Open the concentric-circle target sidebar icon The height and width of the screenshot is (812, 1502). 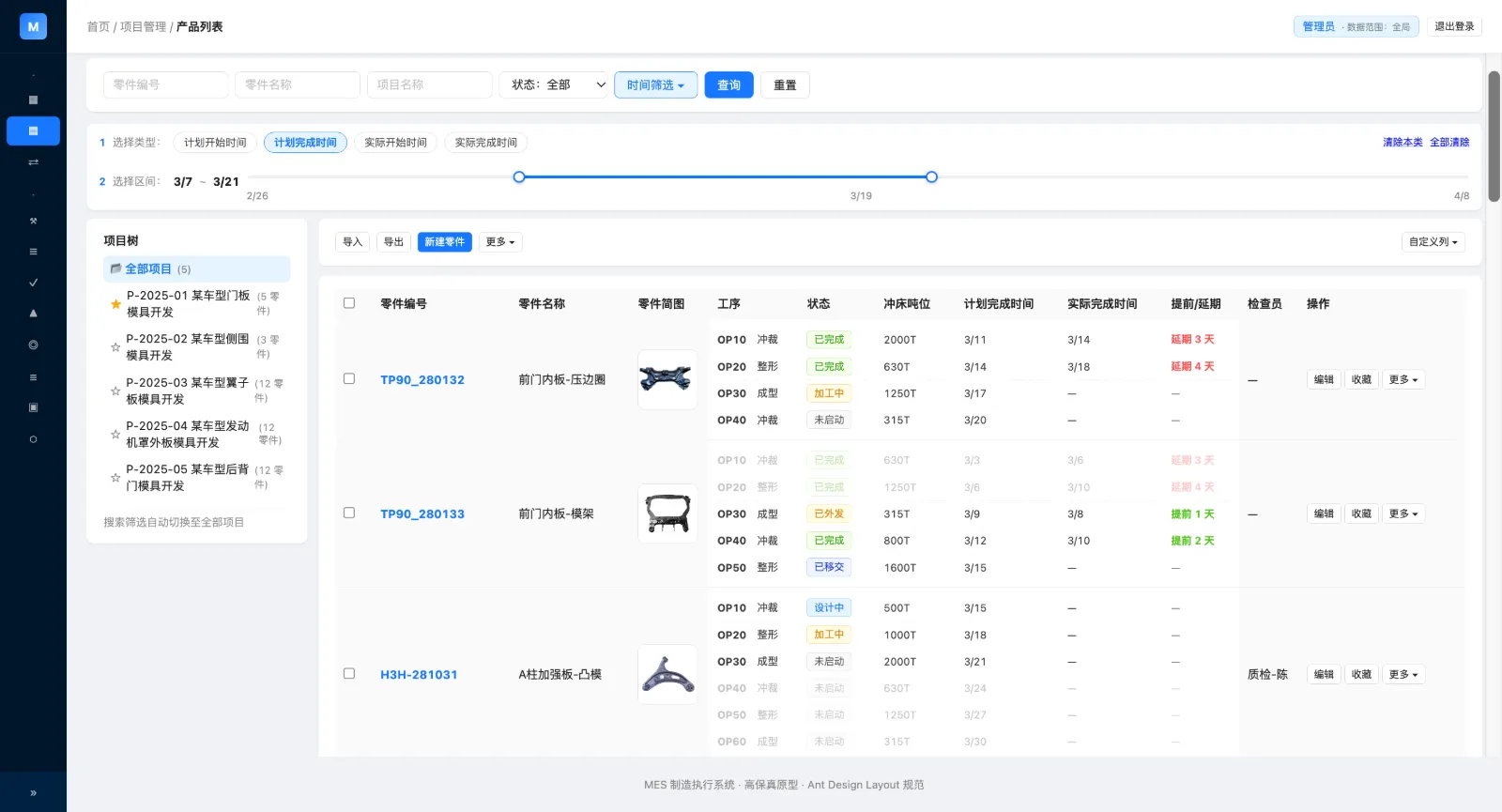[x=33, y=345]
